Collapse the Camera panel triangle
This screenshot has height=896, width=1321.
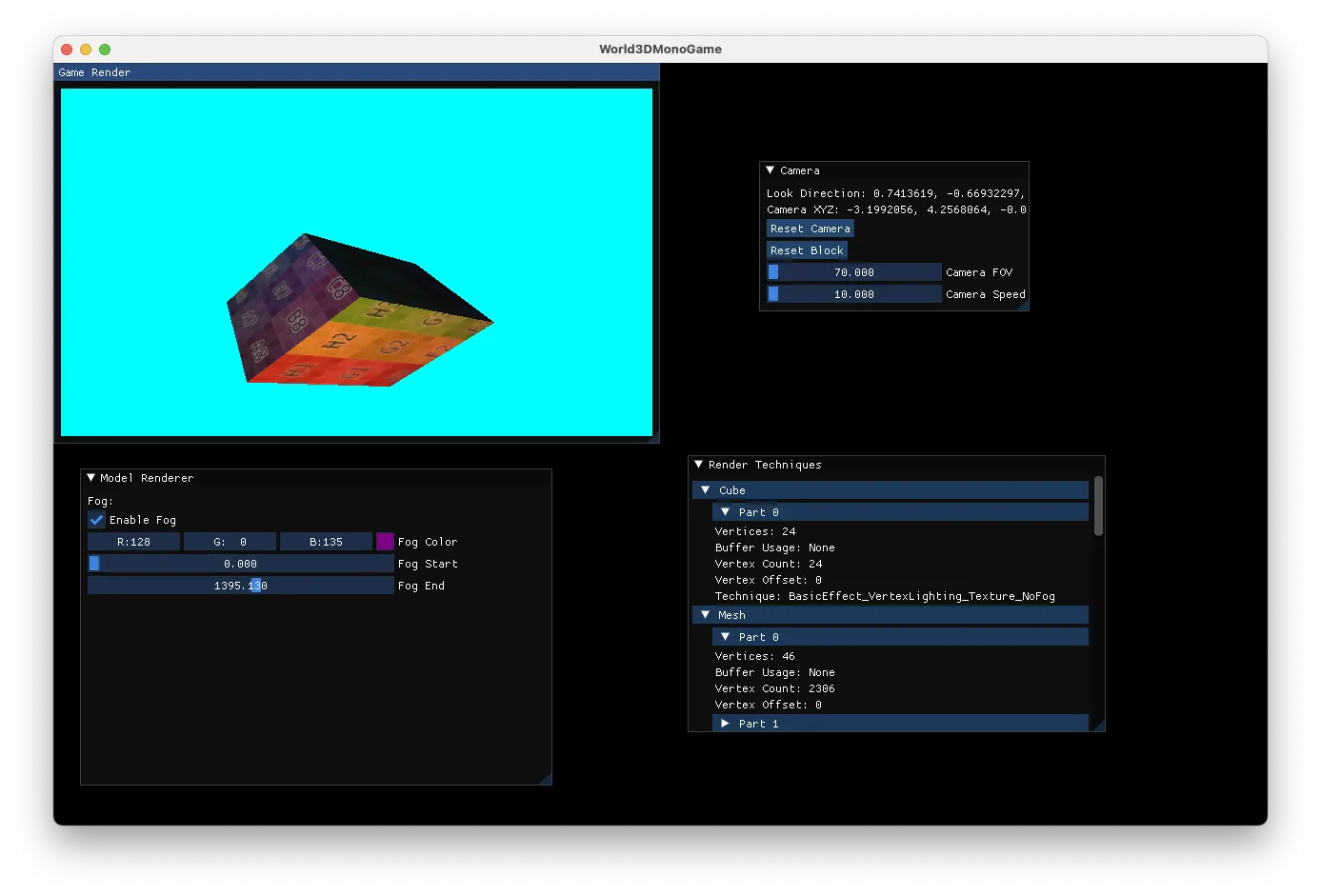pos(770,170)
